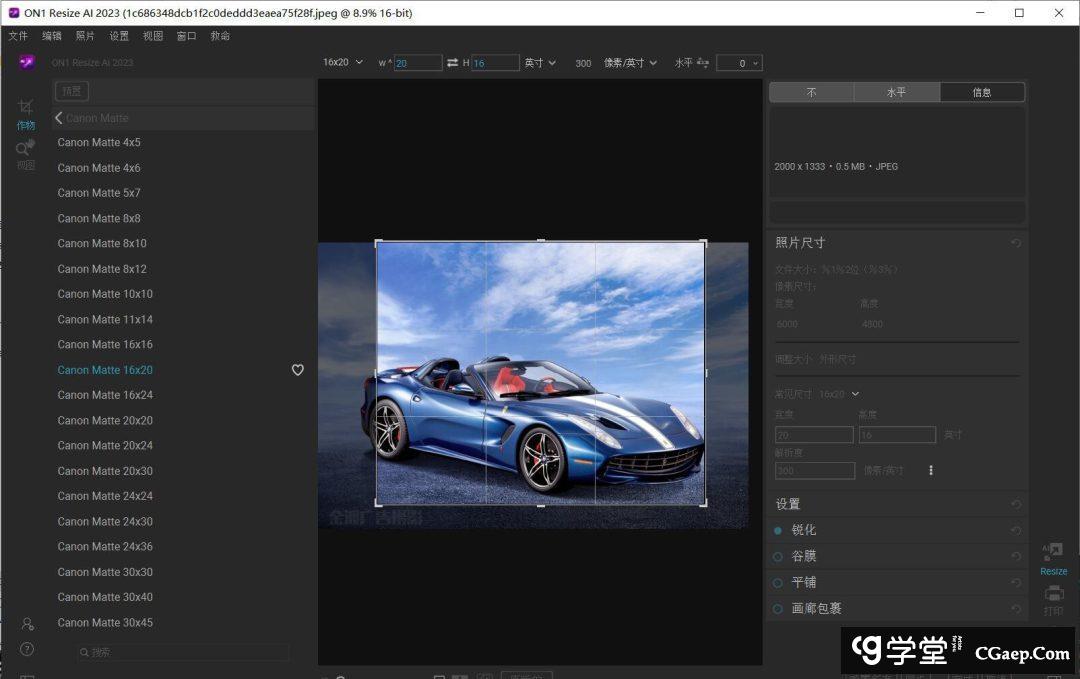Image resolution: width=1080 pixels, height=679 pixels.
Task: Enable the 锐化 sharpening option
Action: coord(778,530)
